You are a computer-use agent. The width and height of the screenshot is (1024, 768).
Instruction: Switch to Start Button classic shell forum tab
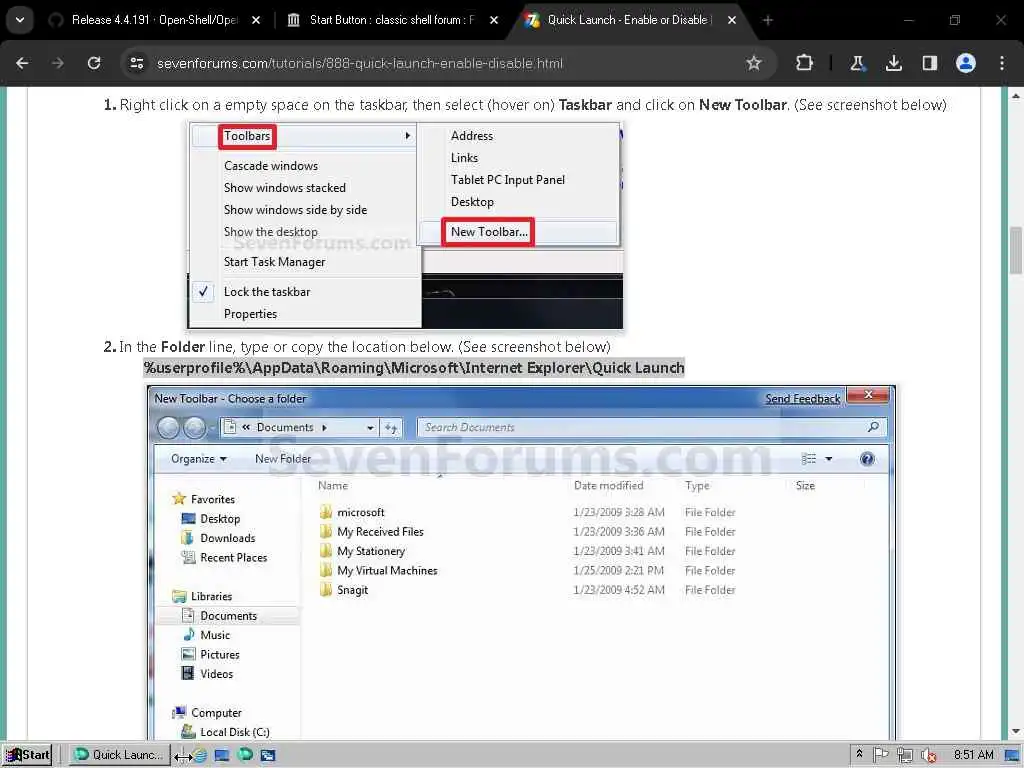point(391,20)
